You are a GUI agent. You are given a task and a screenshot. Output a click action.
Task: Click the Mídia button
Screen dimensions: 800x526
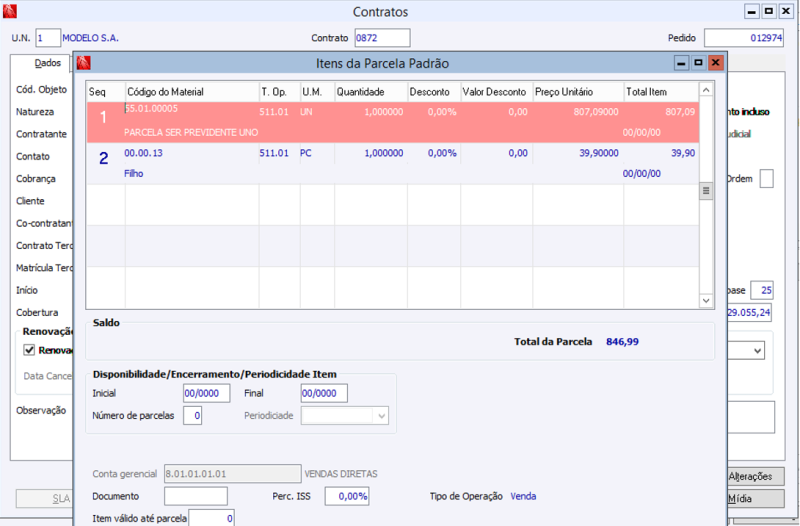(x=755, y=498)
